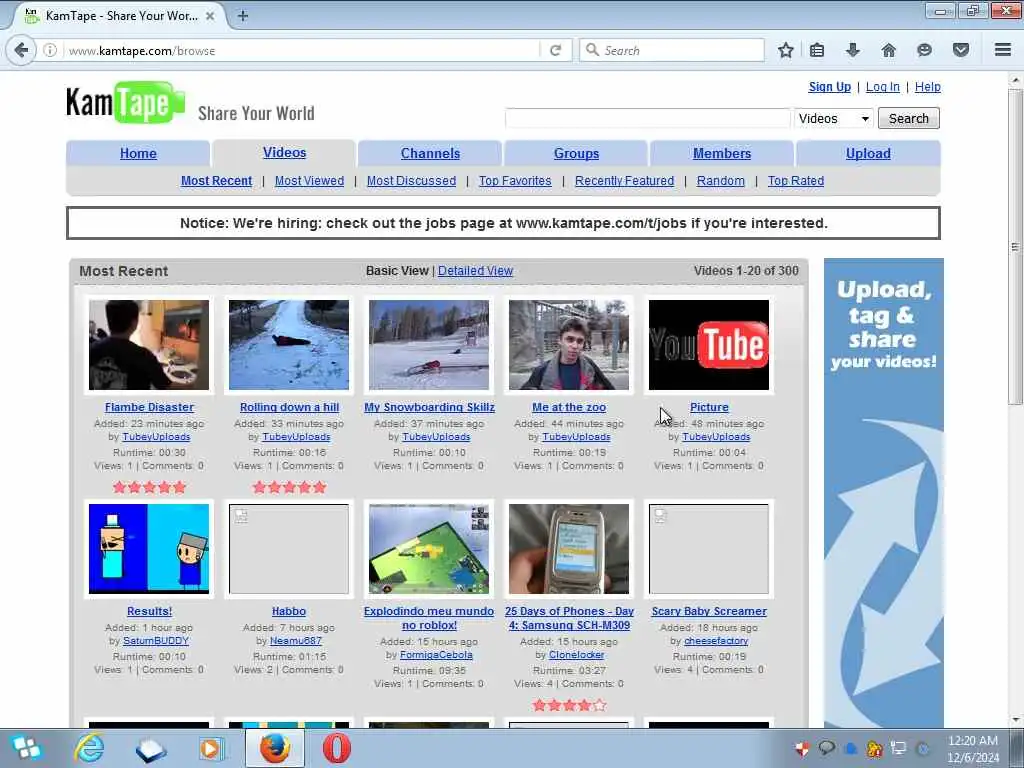Click the browser back arrow button
The width and height of the screenshot is (1024, 768).
pyautogui.click(x=22, y=50)
